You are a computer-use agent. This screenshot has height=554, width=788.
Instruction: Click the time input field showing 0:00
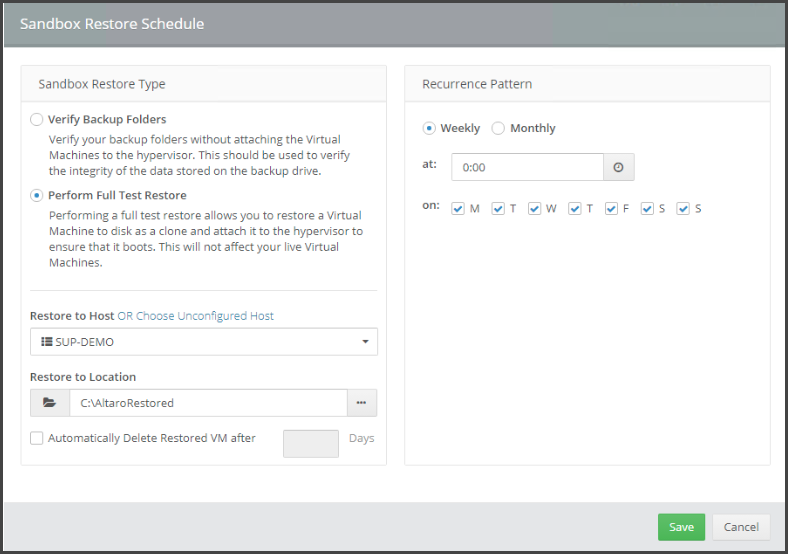527,167
